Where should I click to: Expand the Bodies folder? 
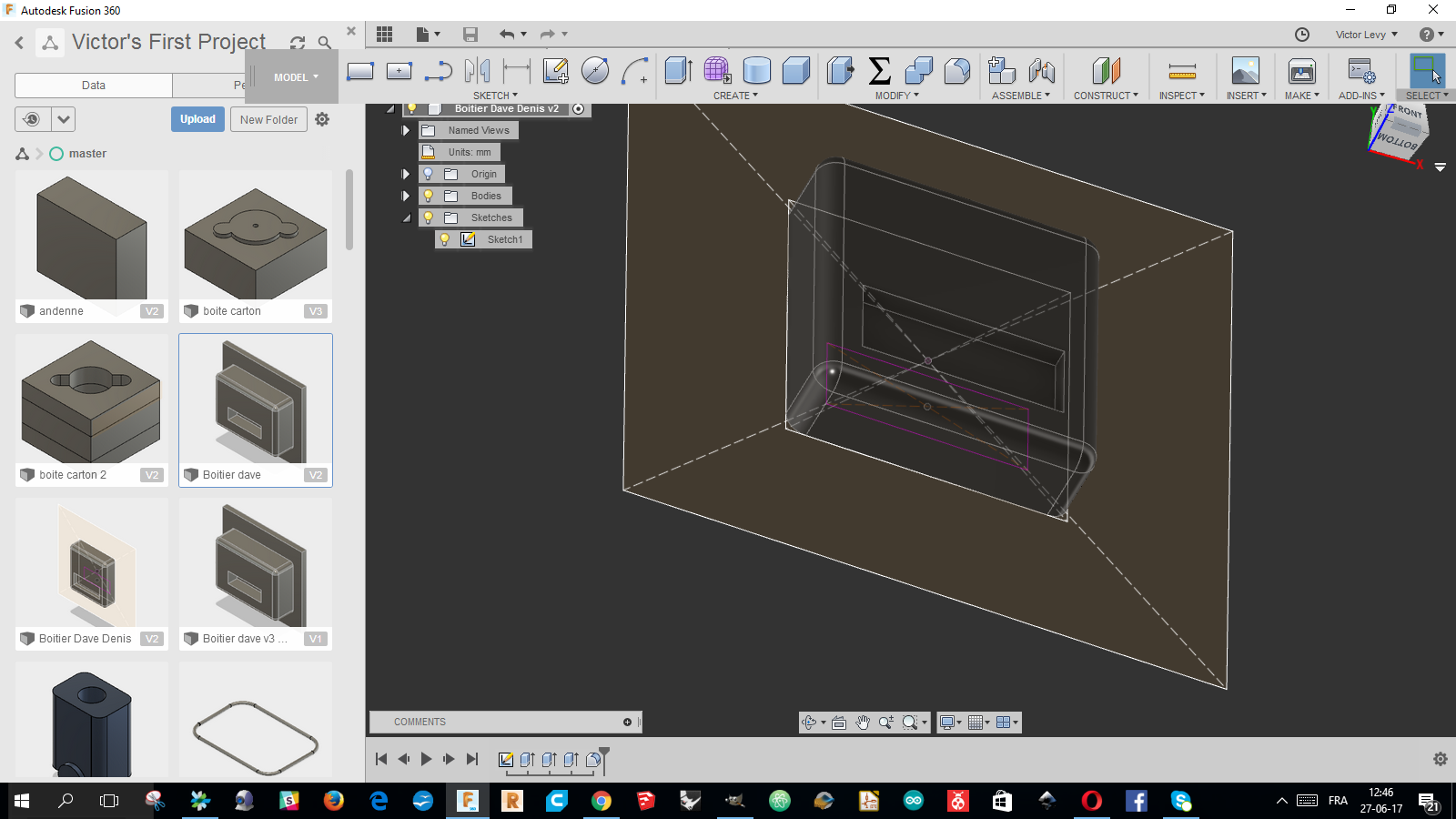coord(406,196)
